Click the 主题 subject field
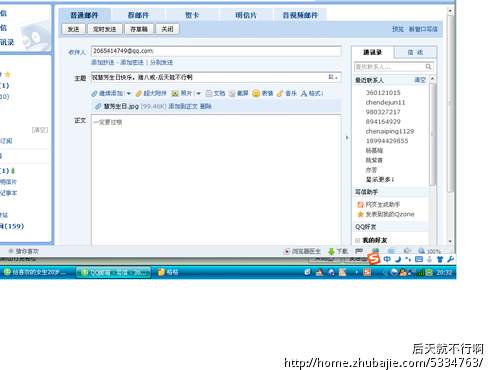This screenshot has width=493, height=370. pyautogui.click(x=216, y=77)
